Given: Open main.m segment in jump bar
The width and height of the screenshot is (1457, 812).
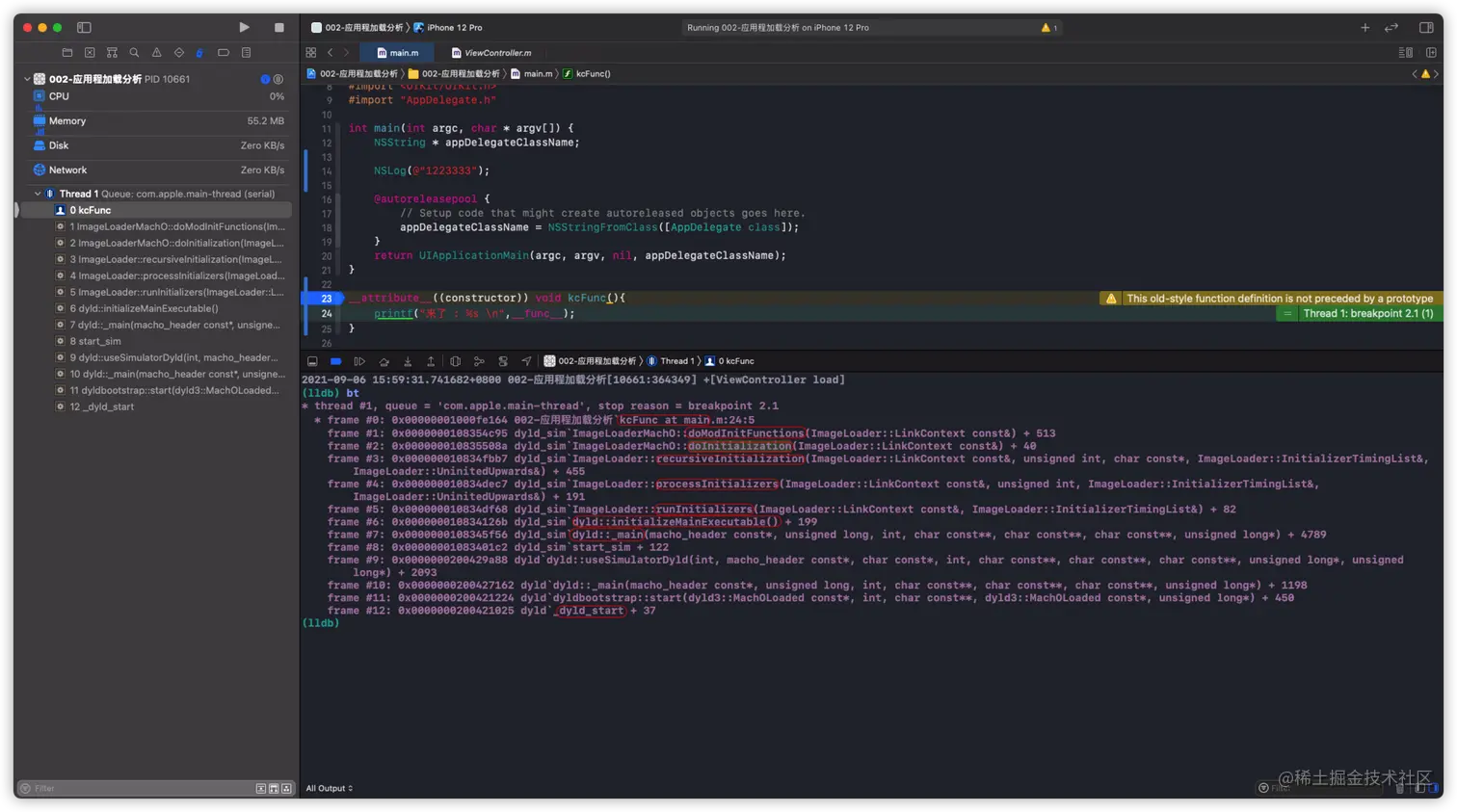Looking at the screenshot, I should tap(531, 73).
